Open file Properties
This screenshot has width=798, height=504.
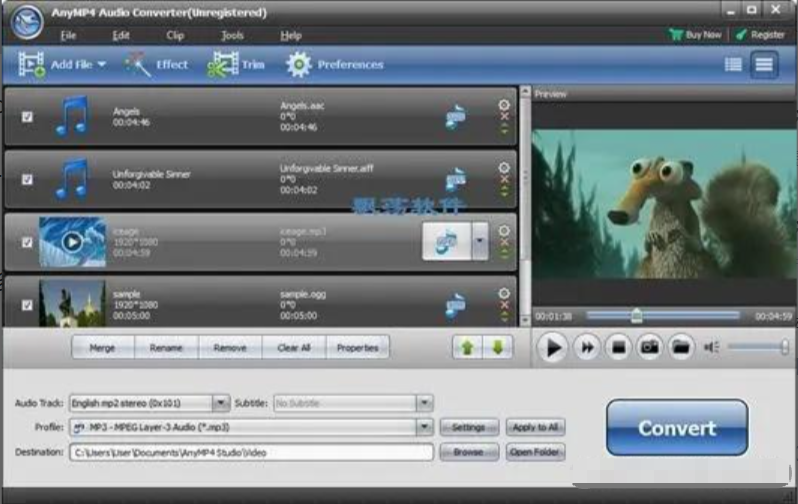tap(357, 348)
